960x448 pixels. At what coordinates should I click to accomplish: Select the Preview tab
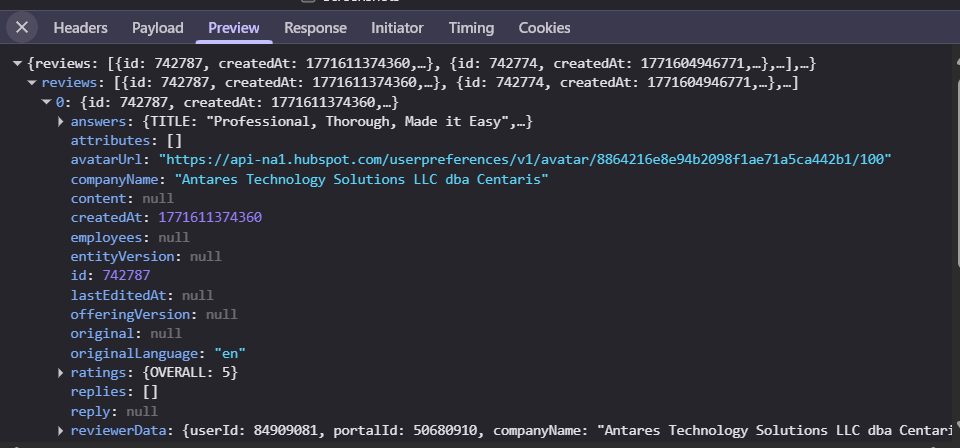coord(233,28)
